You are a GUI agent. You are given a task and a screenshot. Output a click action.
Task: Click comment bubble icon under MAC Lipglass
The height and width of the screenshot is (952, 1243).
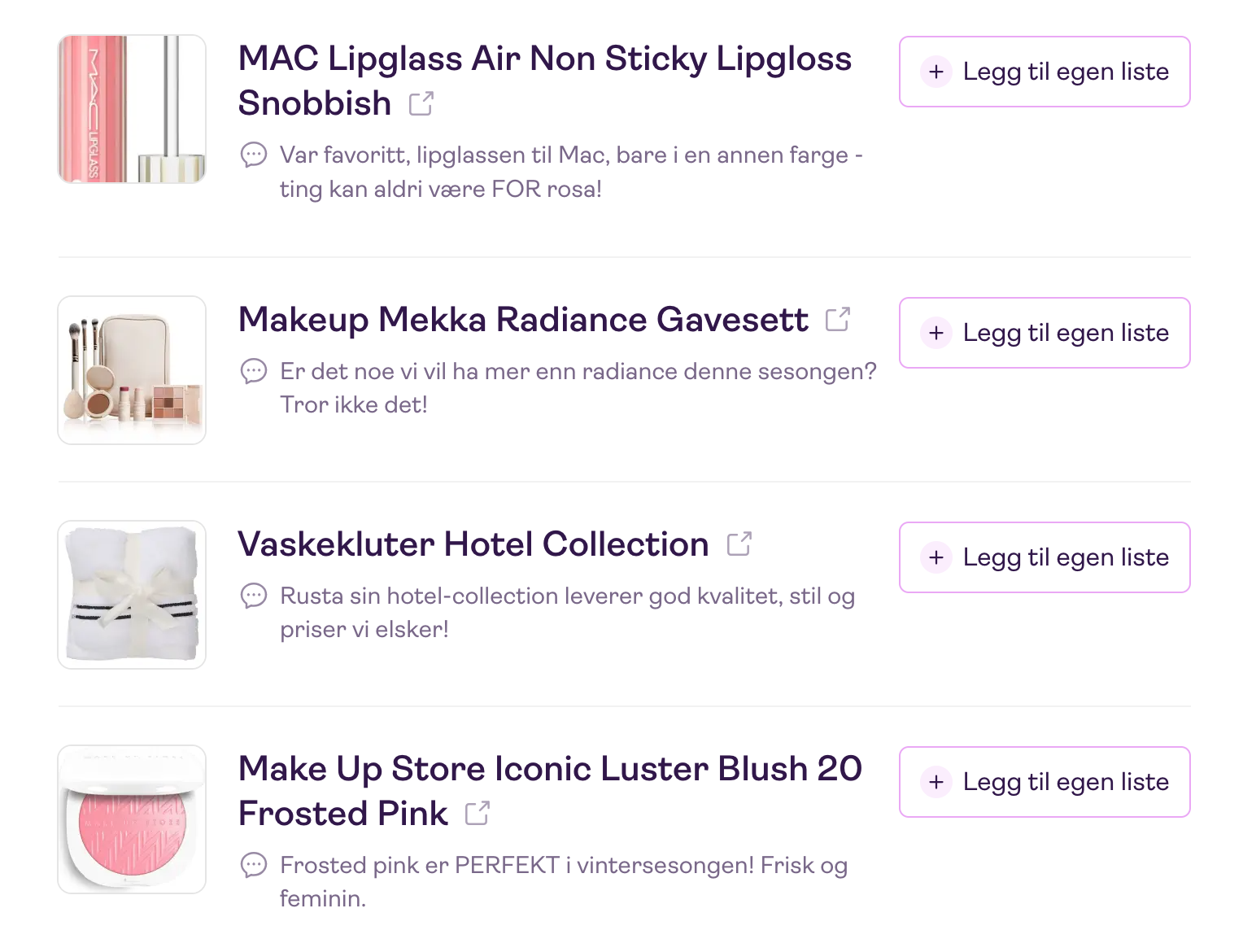(x=254, y=155)
